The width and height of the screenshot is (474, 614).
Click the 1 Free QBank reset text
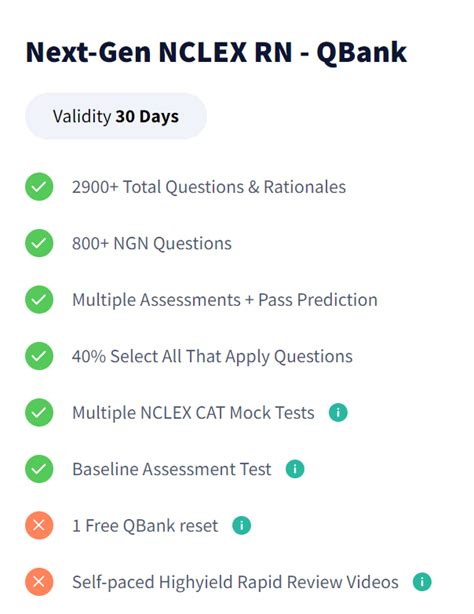[145, 526]
